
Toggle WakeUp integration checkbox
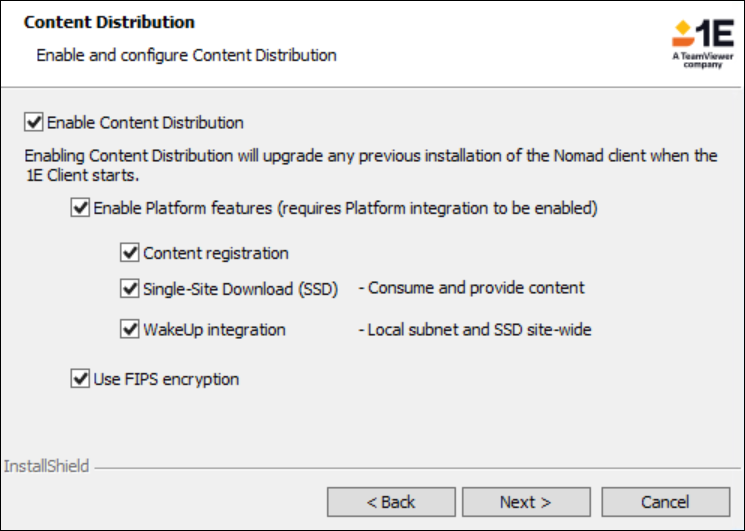129,329
